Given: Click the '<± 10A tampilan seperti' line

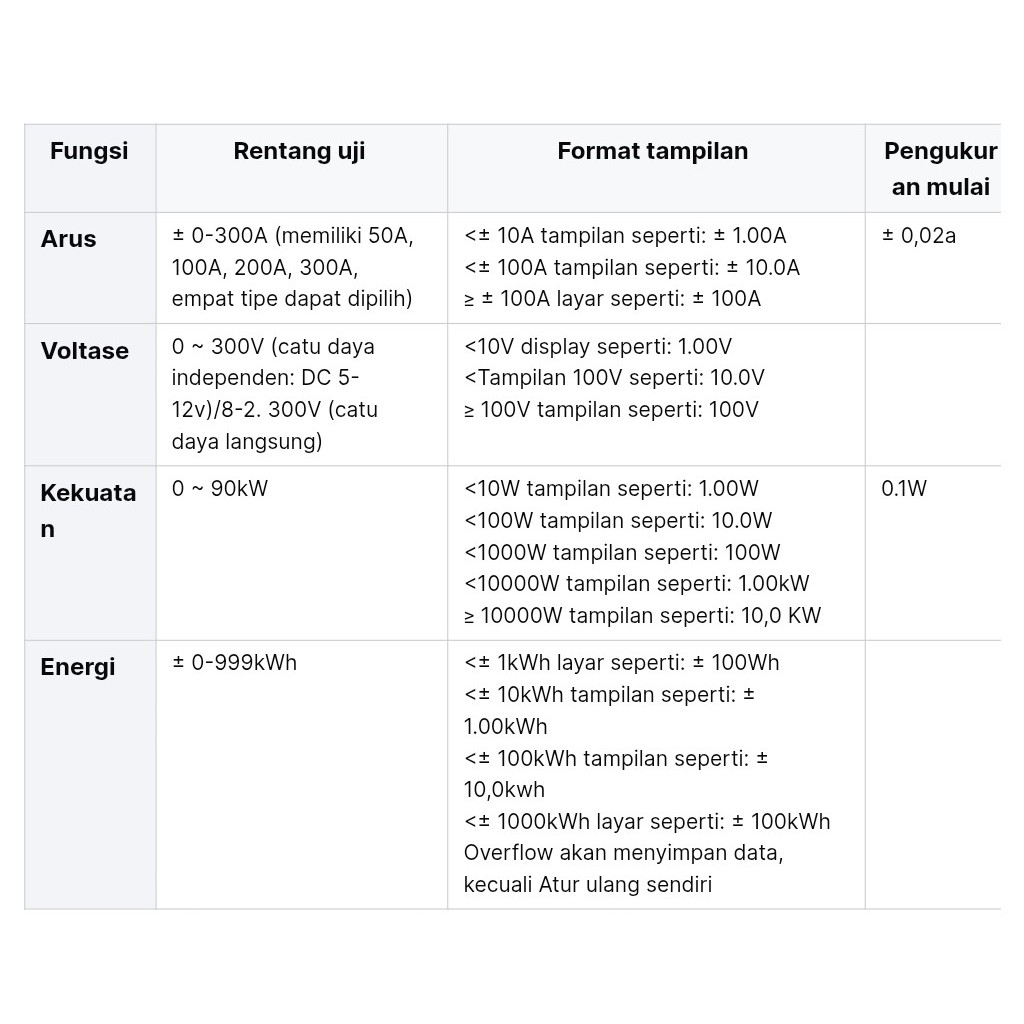Looking at the screenshot, I should [x=625, y=236].
